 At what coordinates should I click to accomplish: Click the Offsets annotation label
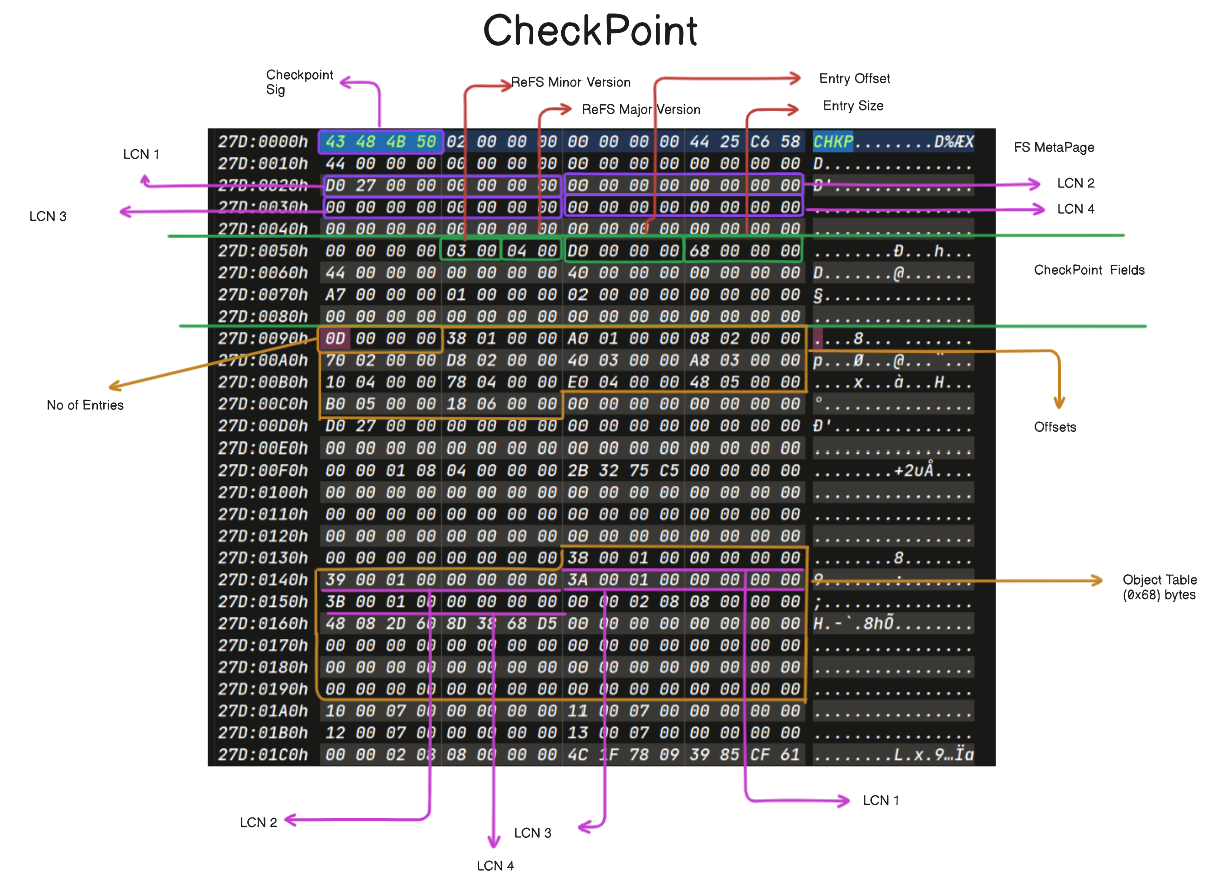1055,427
